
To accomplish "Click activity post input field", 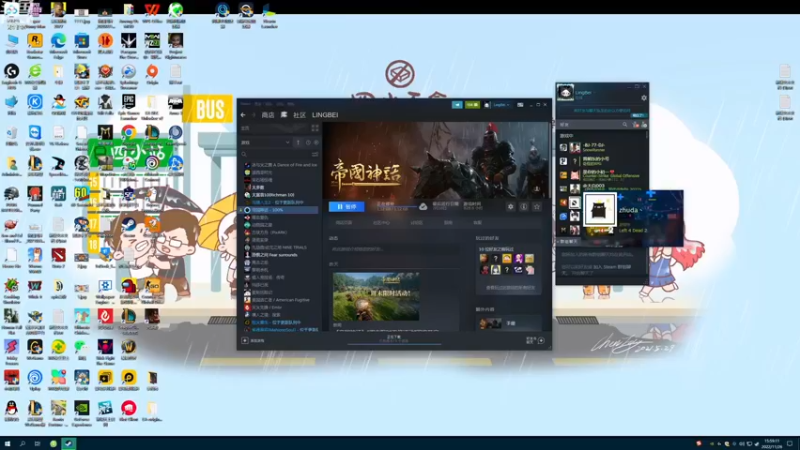I will (394, 249).
